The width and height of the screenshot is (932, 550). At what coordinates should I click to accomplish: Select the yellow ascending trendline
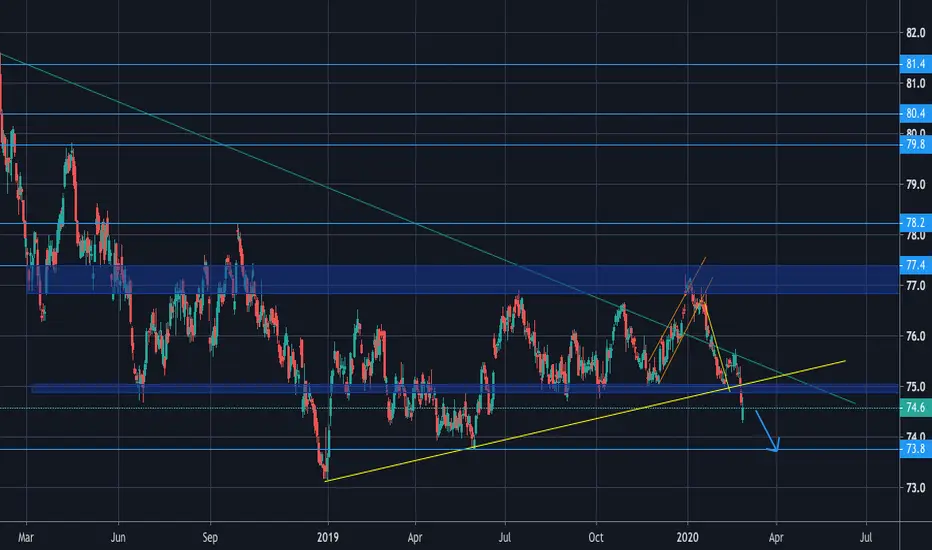tap(585, 420)
